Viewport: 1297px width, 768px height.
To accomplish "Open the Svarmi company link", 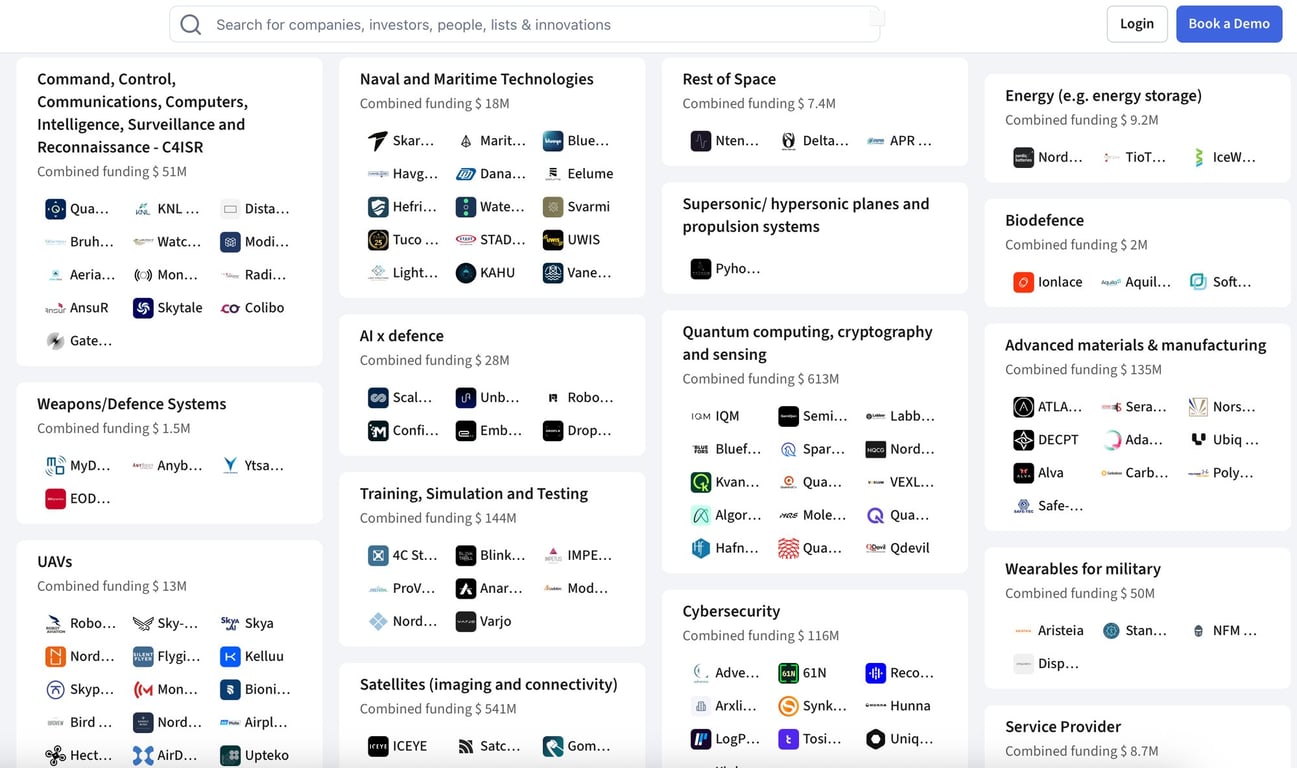I will coord(590,207).
